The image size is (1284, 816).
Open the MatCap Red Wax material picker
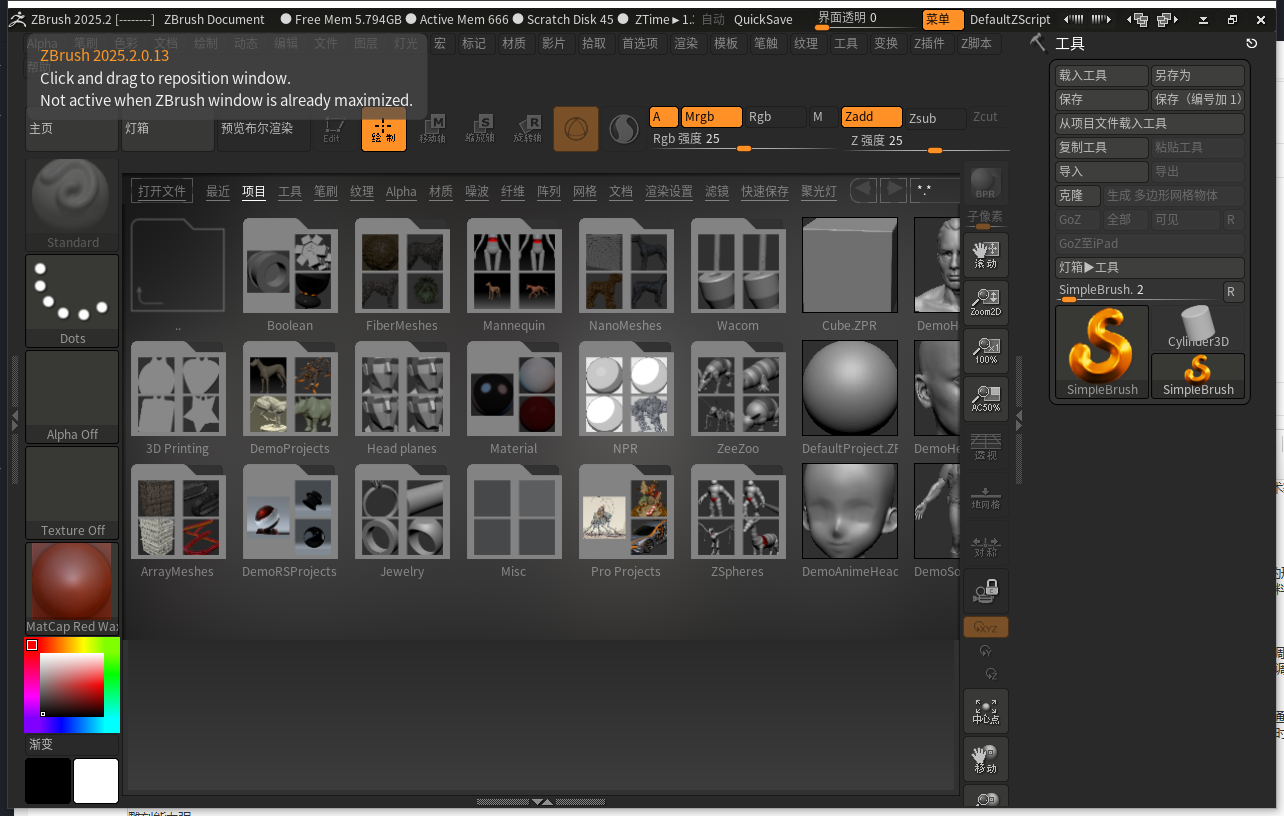pos(72,588)
